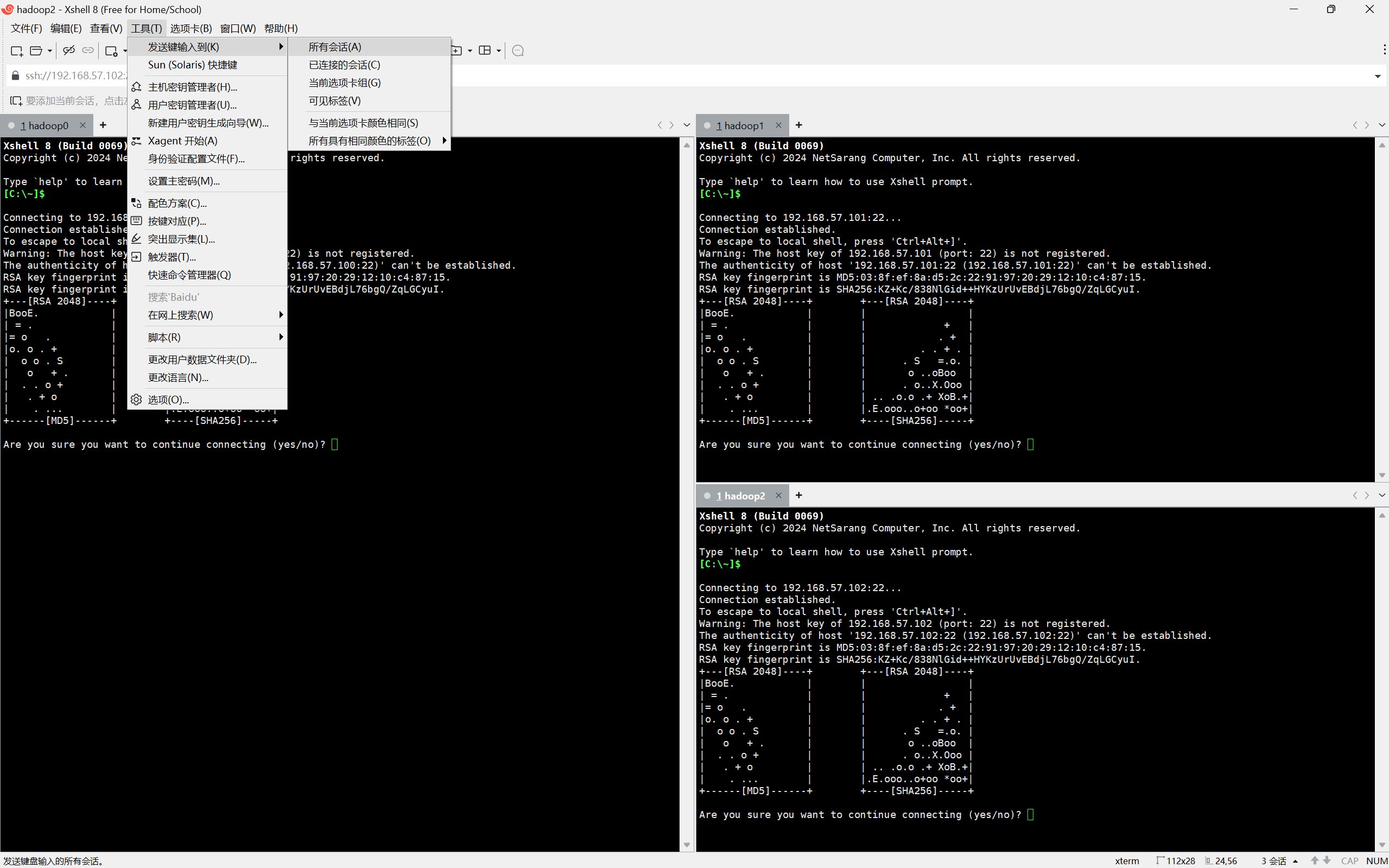Click hadoop0 terminal vertical scrollbar down arrow
Image resolution: width=1389 pixels, height=868 pixels.
[x=687, y=845]
